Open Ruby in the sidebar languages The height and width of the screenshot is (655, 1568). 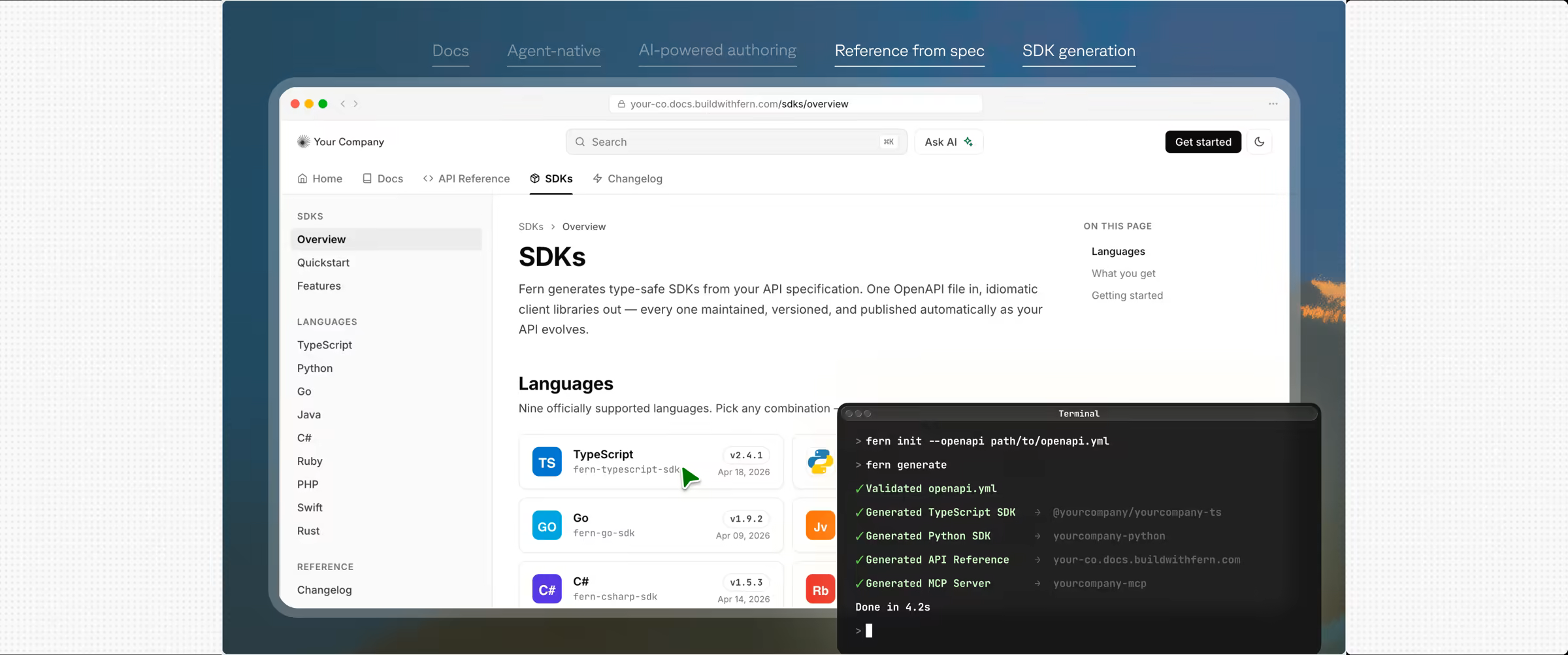point(310,461)
